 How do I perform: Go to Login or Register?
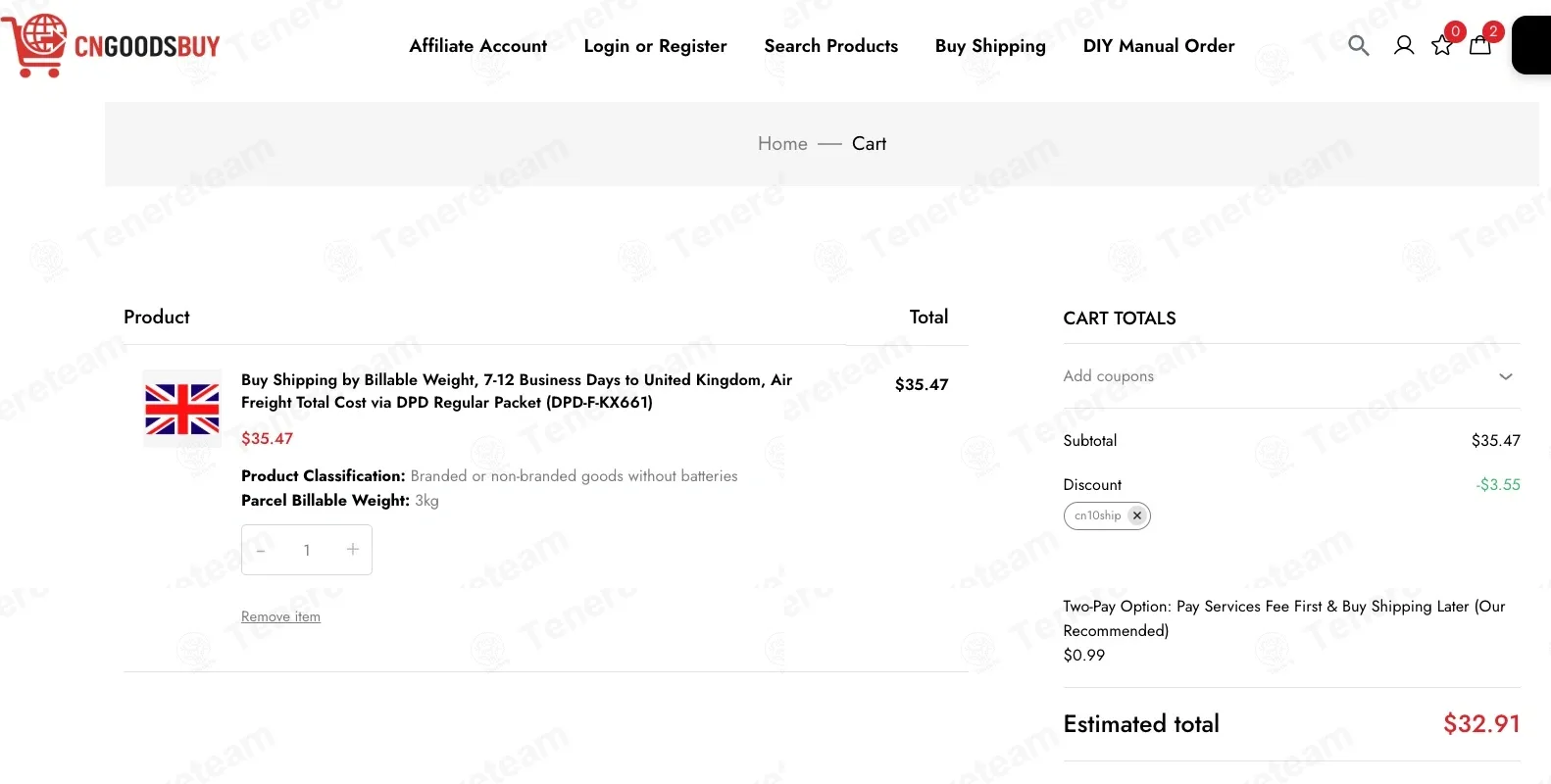pyautogui.click(x=655, y=46)
